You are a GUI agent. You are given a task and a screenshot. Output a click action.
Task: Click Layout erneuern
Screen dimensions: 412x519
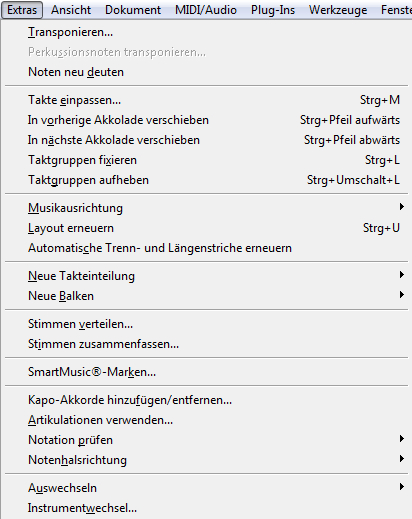tap(206, 228)
